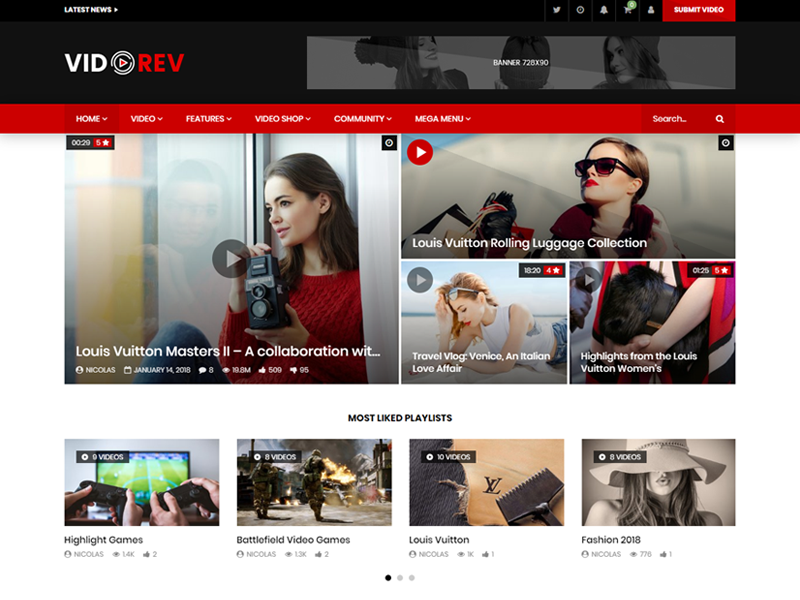800x600 pixels.
Task: Open the Twitter icon in top bar
Action: pos(557,10)
